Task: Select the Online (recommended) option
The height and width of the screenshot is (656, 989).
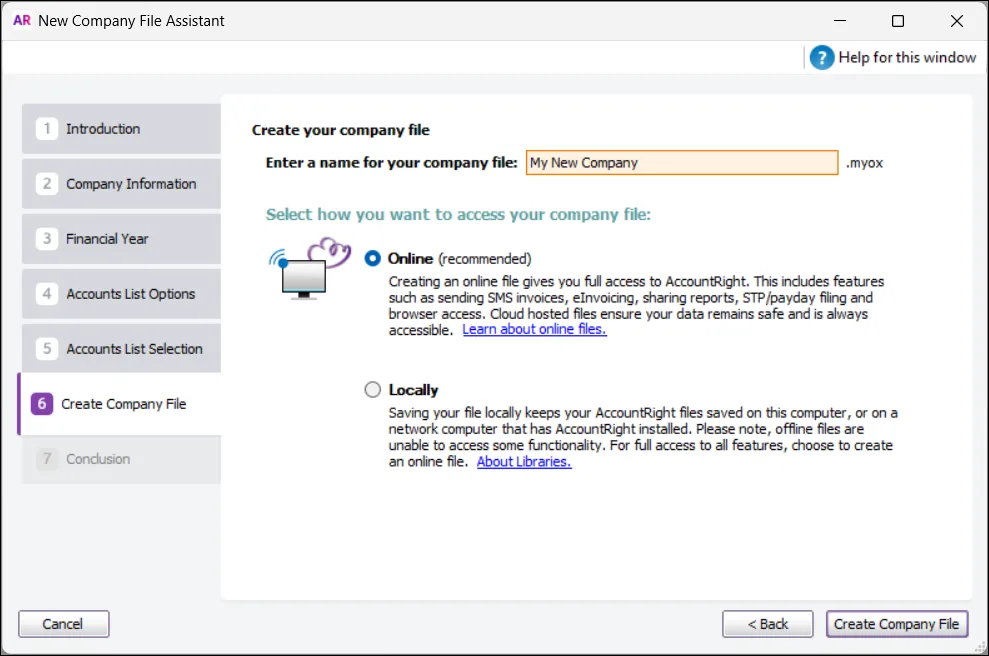Action: click(372, 258)
